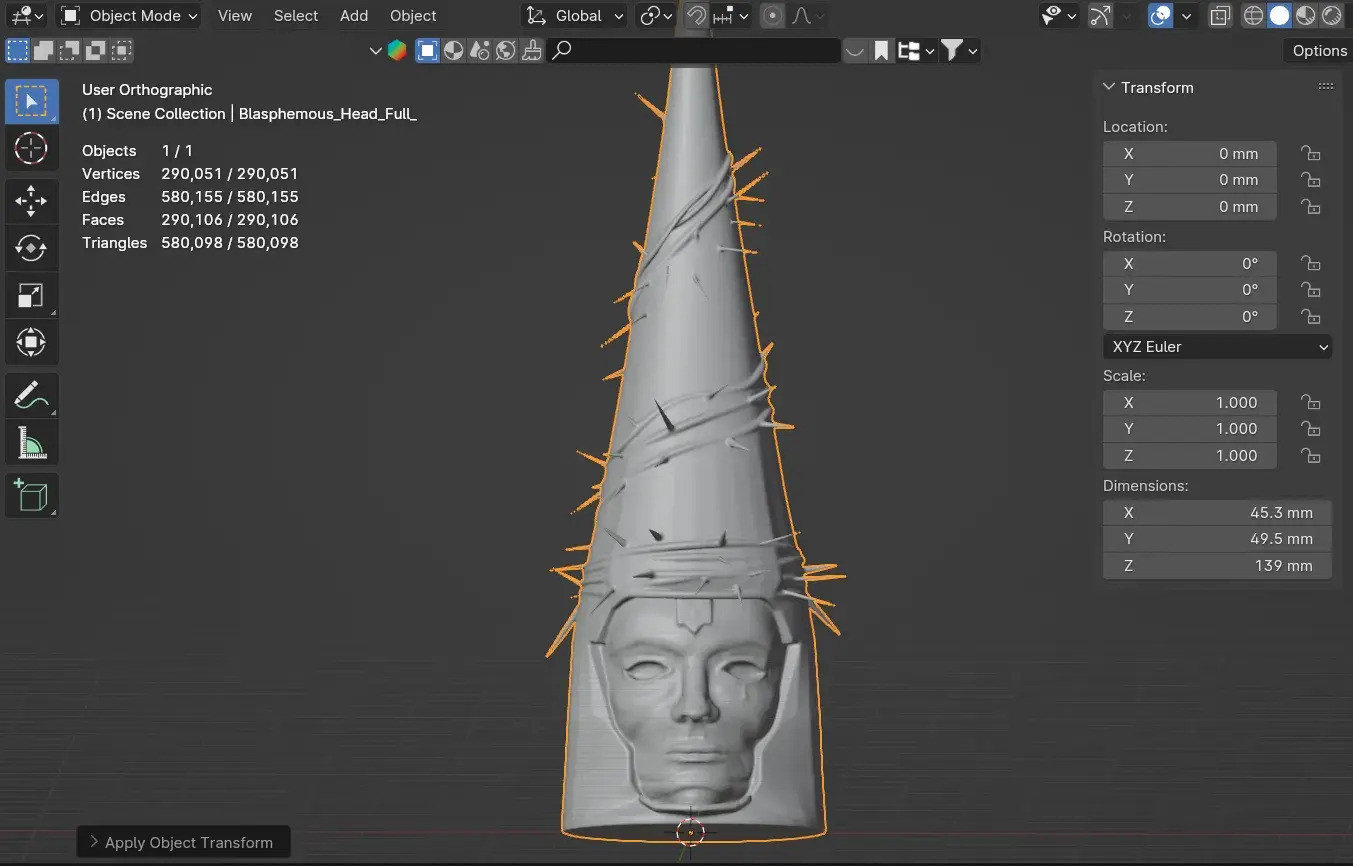Click the curved-line icon right of search
This screenshot has width=1353, height=866.
[855, 50]
